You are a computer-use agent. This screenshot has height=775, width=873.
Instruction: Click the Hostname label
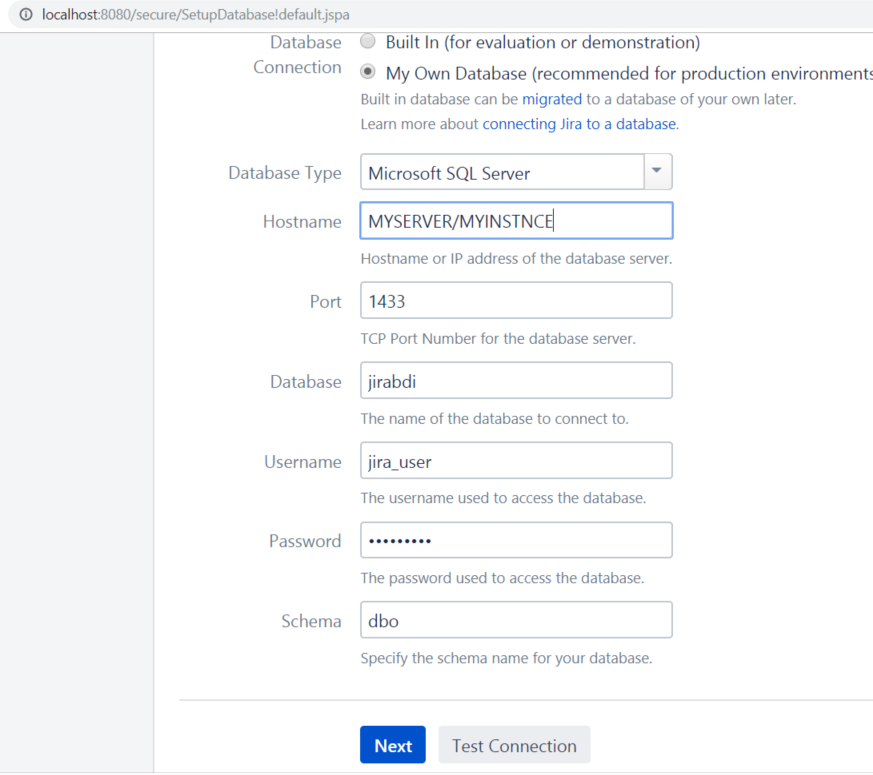pos(302,222)
